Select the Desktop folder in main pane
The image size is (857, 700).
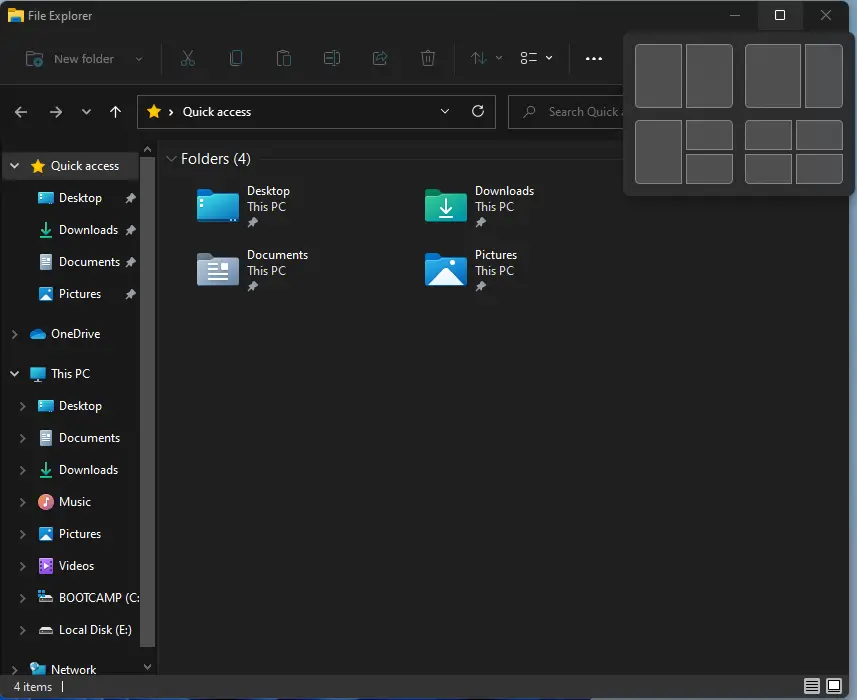(243, 206)
